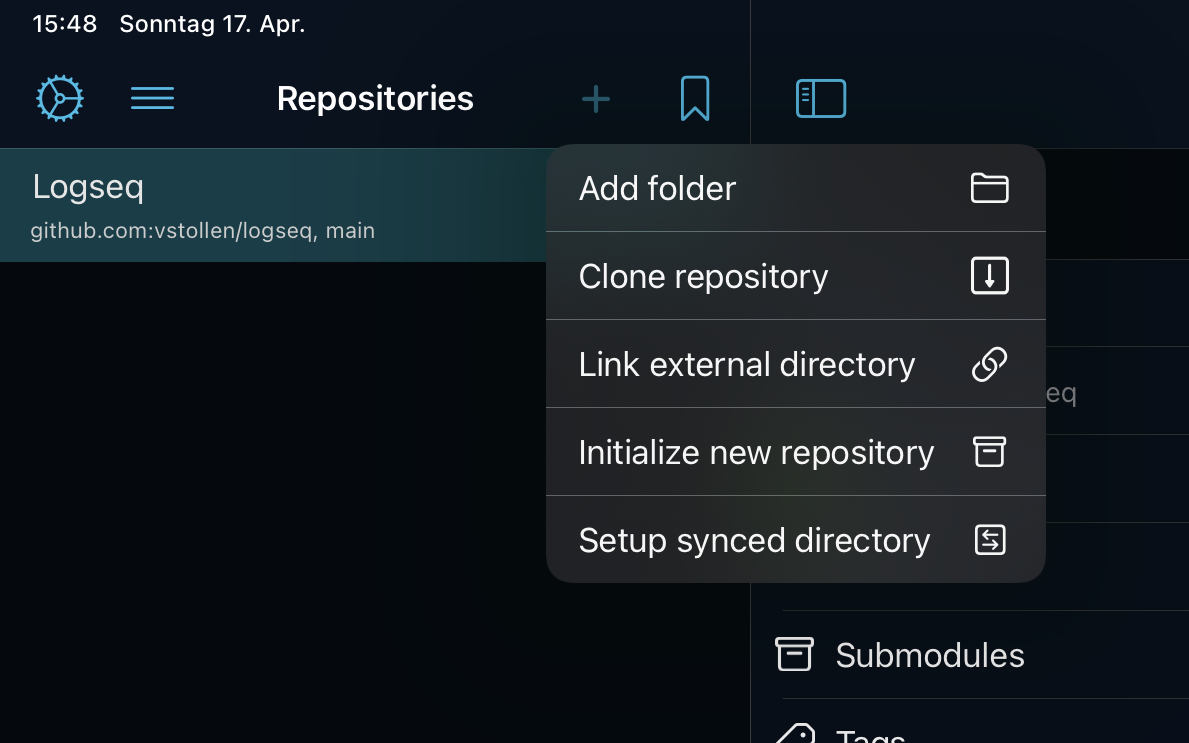
Task: Open the Tags section
Action: click(870, 735)
